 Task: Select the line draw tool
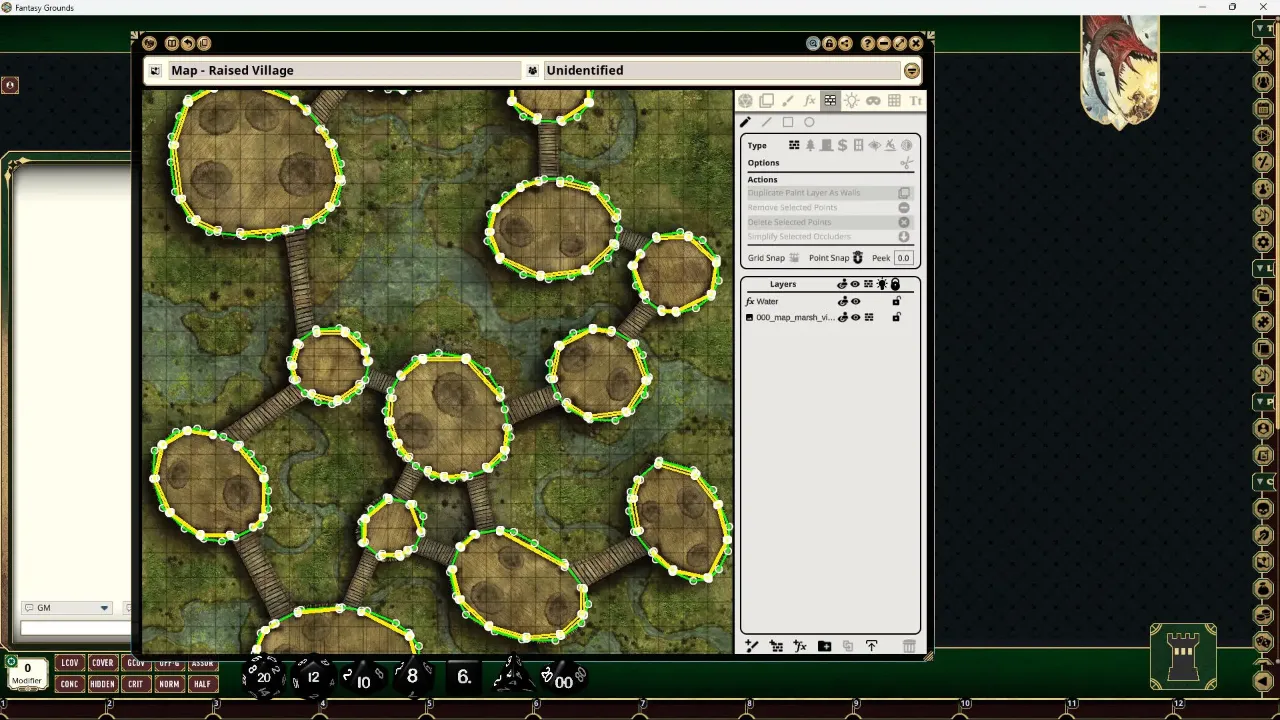coord(766,122)
